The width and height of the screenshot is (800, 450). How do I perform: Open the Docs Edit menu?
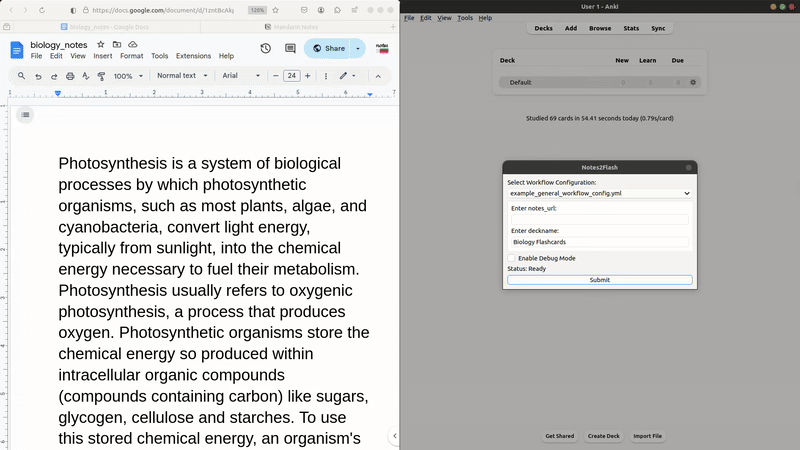[x=56, y=56]
